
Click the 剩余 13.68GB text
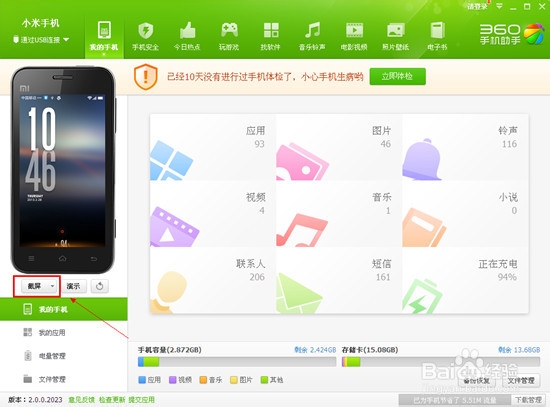[x=519, y=350]
